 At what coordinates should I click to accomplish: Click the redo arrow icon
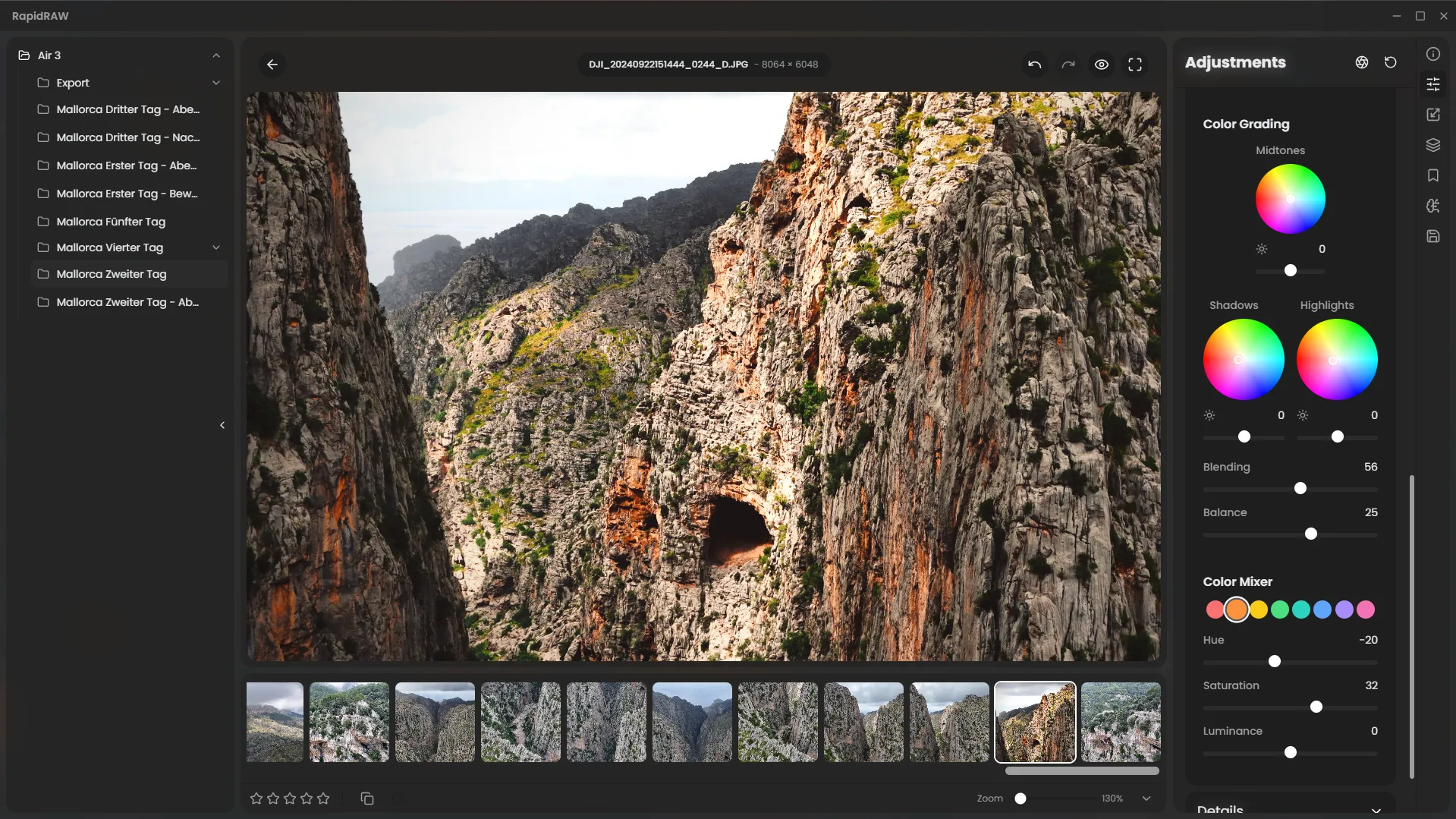click(1068, 65)
